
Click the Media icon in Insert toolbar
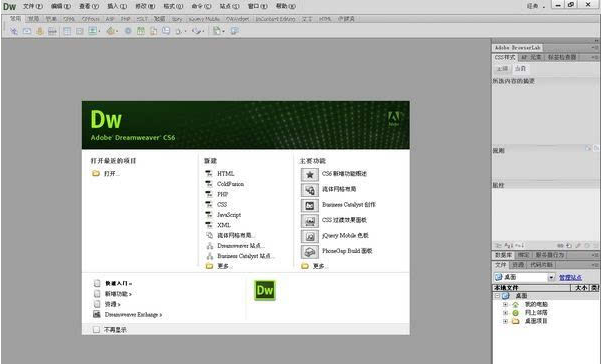pos(111,31)
